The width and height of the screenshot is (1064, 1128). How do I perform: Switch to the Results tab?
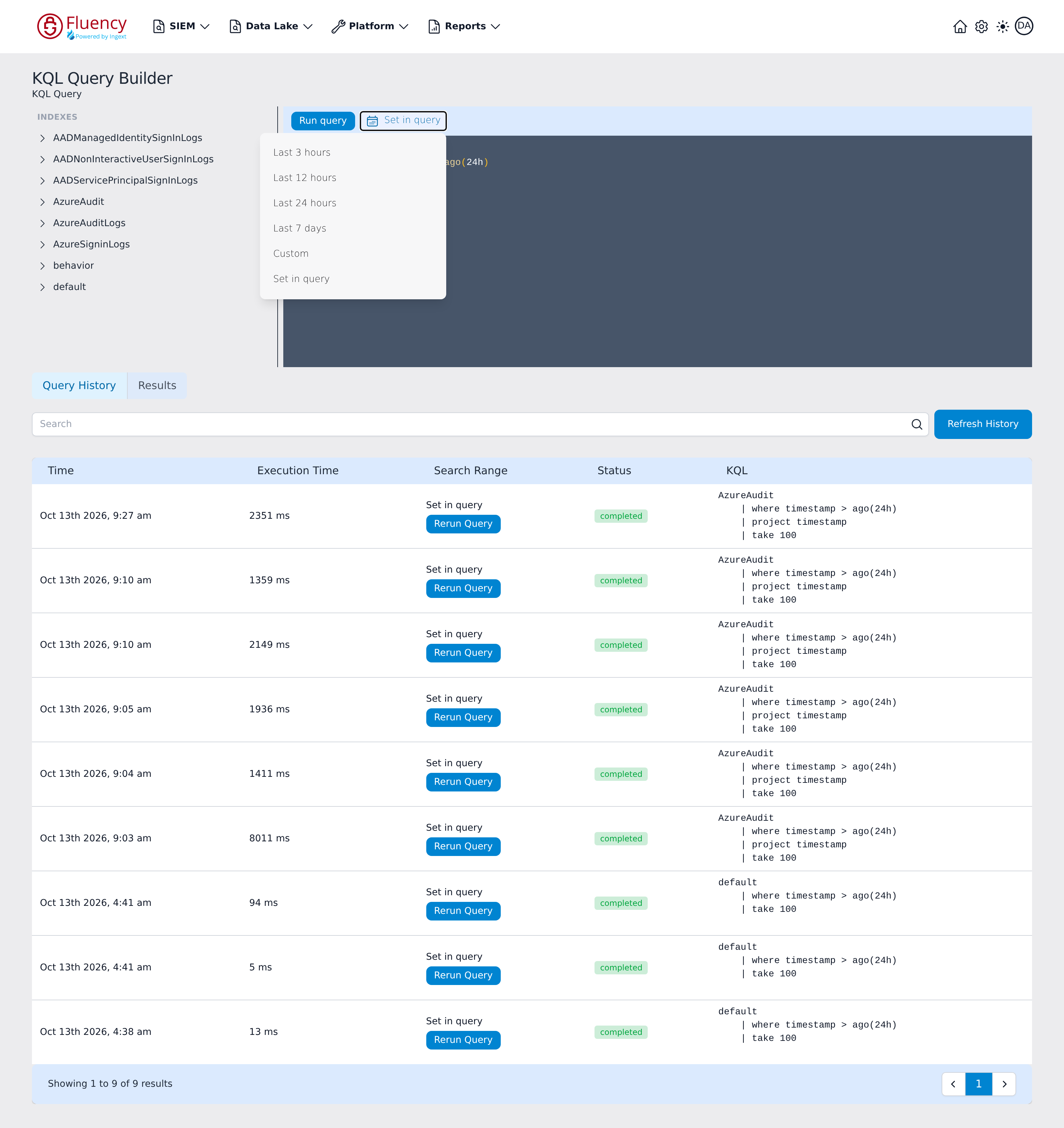157,385
